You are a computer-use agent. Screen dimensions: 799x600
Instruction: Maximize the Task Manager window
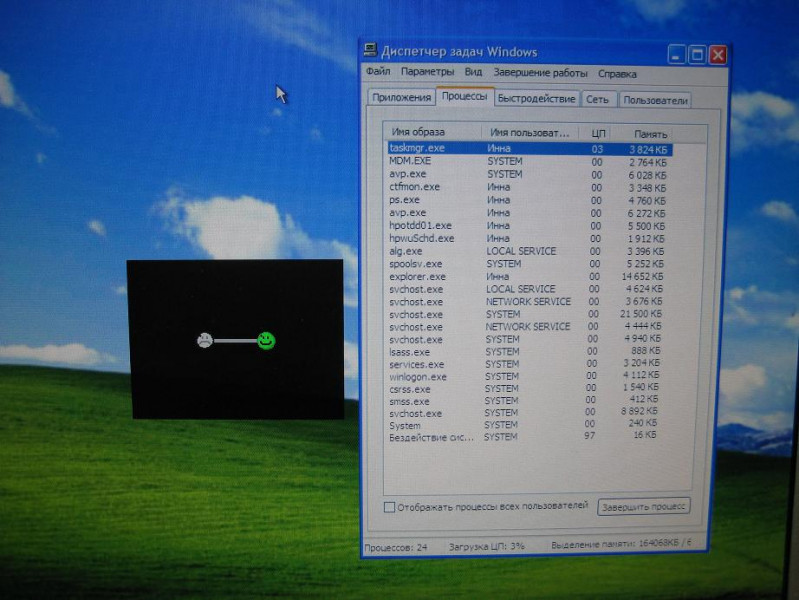[697, 55]
